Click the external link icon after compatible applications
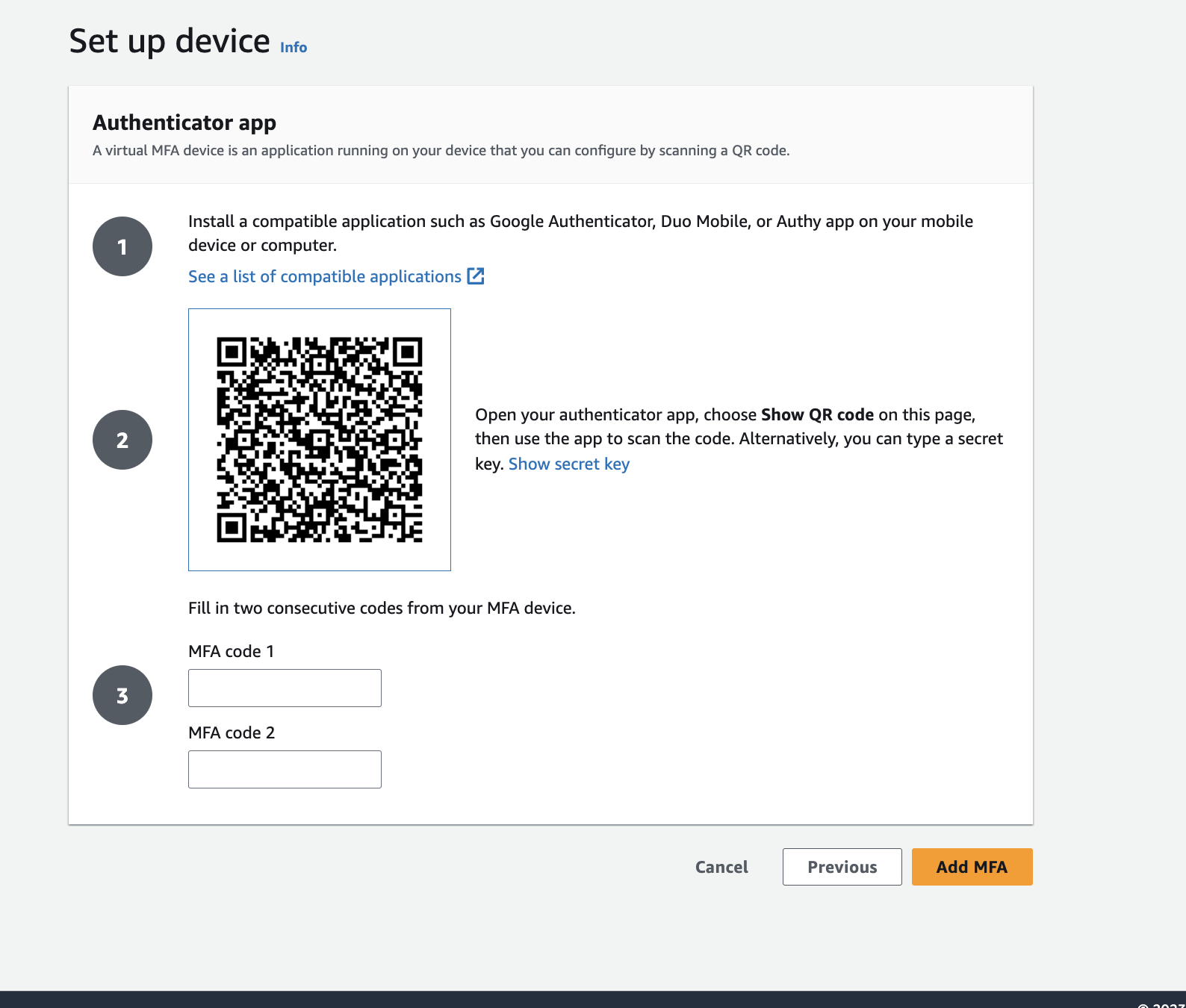The width and height of the screenshot is (1186, 1008). click(476, 276)
